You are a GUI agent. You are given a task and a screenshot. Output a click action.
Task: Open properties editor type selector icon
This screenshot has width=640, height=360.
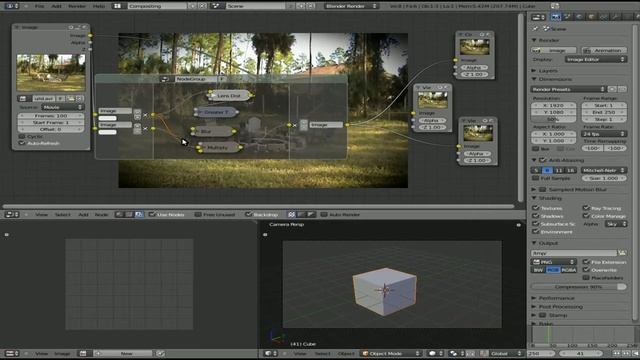coord(538,17)
